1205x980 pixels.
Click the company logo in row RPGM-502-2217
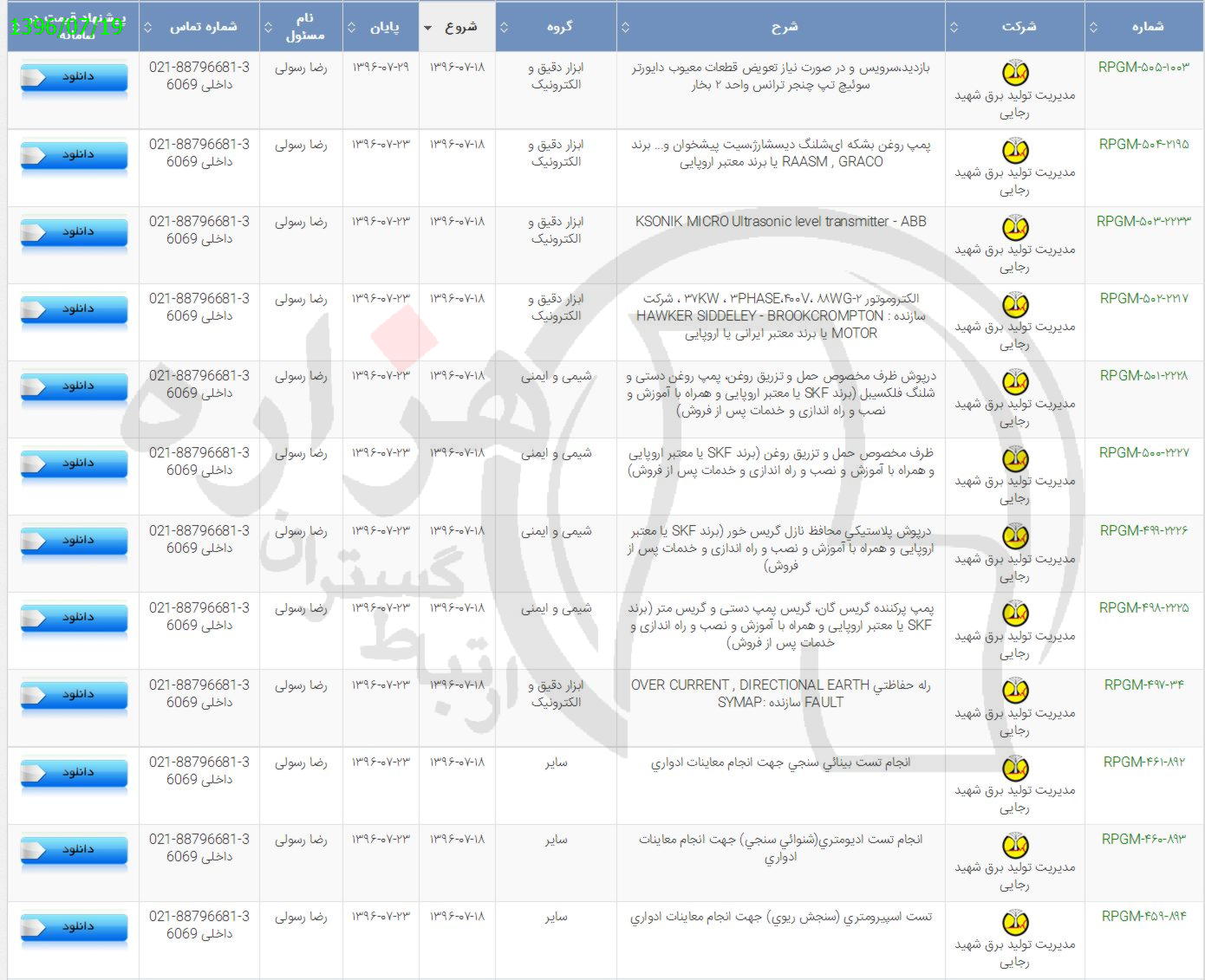pyautogui.click(x=1015, y=304)
